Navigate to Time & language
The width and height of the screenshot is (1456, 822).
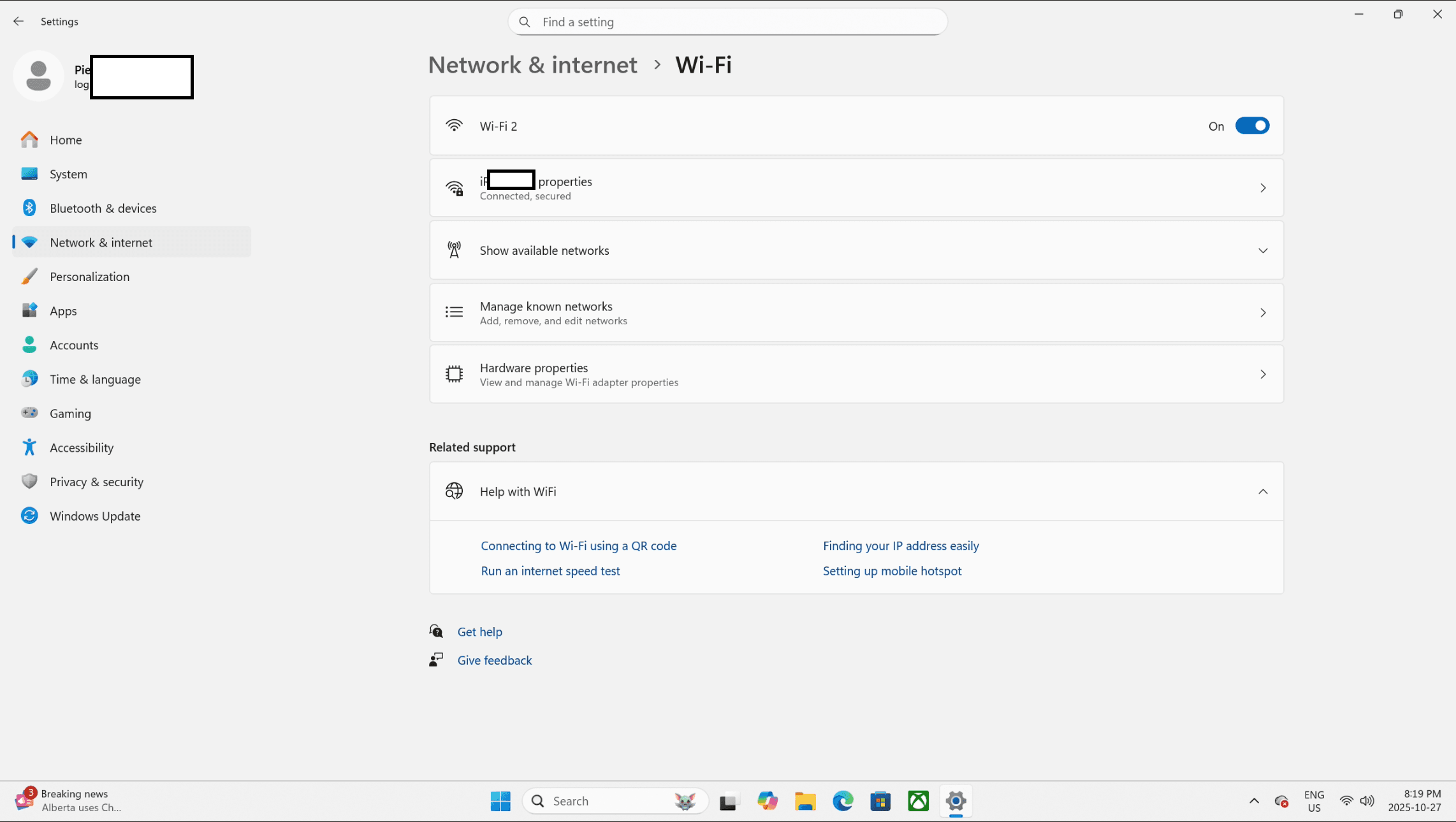pyautogui.click(x=95, y=379)
